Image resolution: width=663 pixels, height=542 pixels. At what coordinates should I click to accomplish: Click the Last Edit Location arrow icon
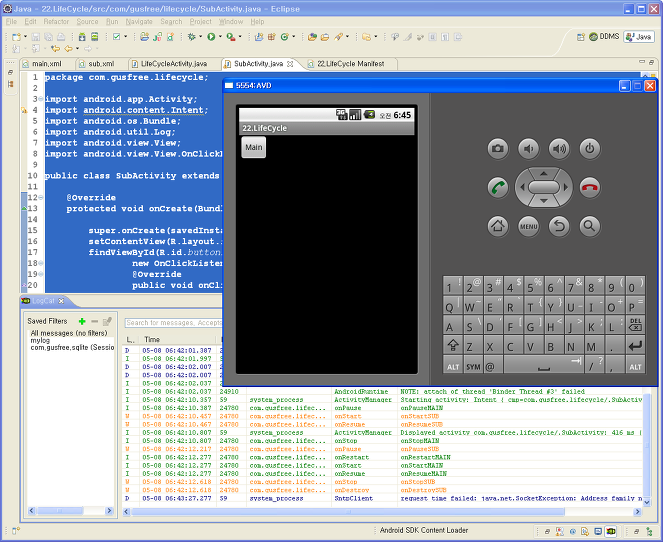point(55,49)
